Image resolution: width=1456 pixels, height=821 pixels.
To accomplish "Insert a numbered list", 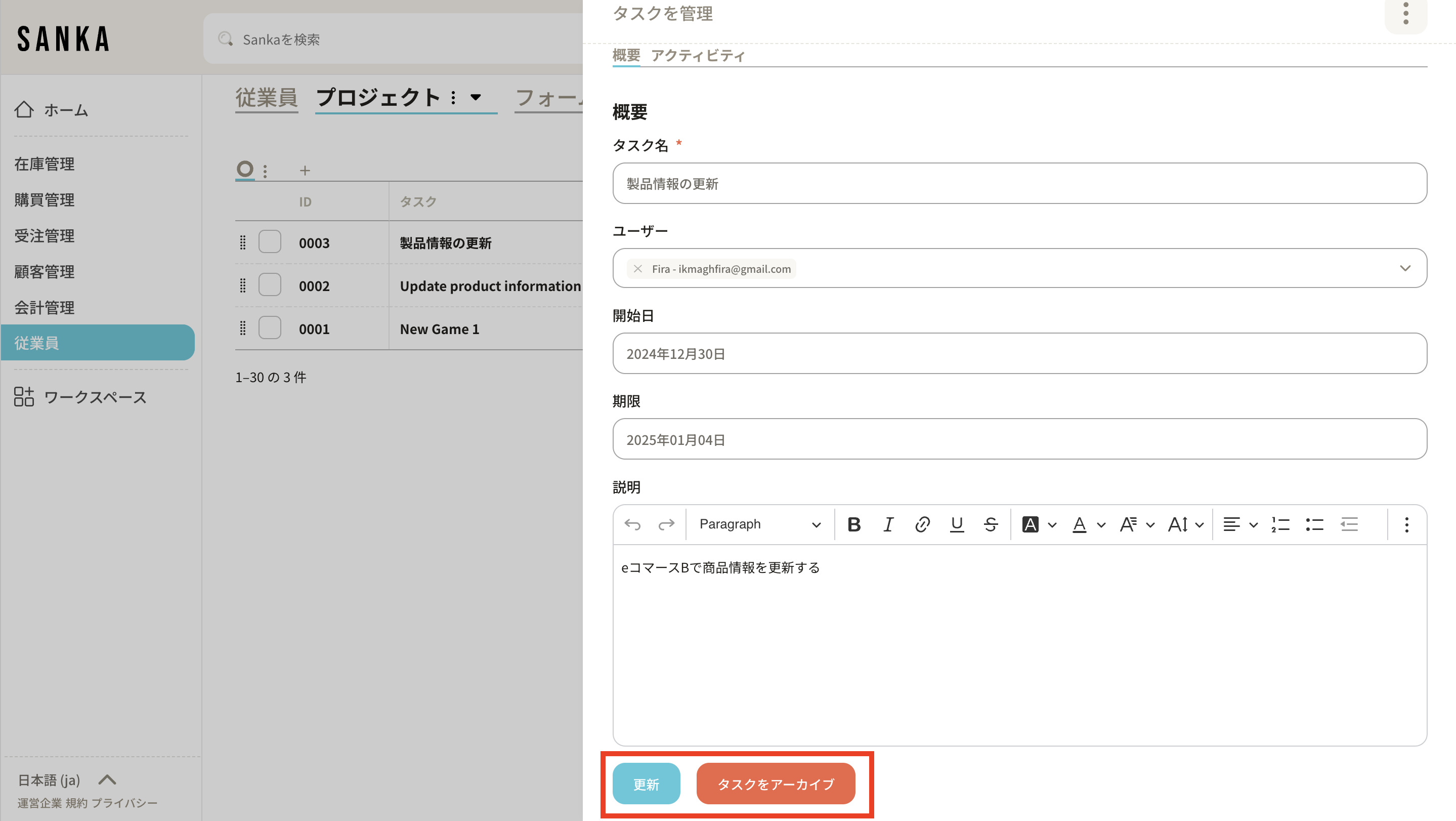I will pyautogui.click(x=1280, y=525).
